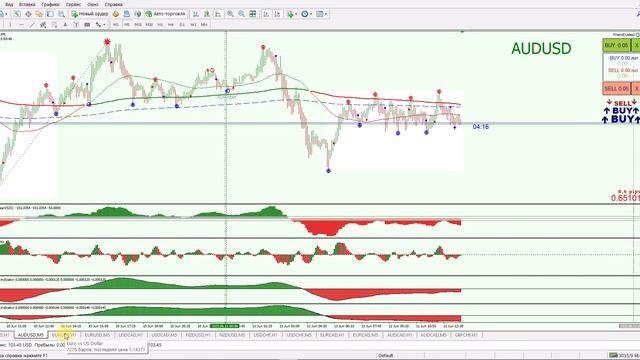The height and width of the screenshot is (360, 640).
Task: Select the text A drawing tool
Action: pos(65,24)
